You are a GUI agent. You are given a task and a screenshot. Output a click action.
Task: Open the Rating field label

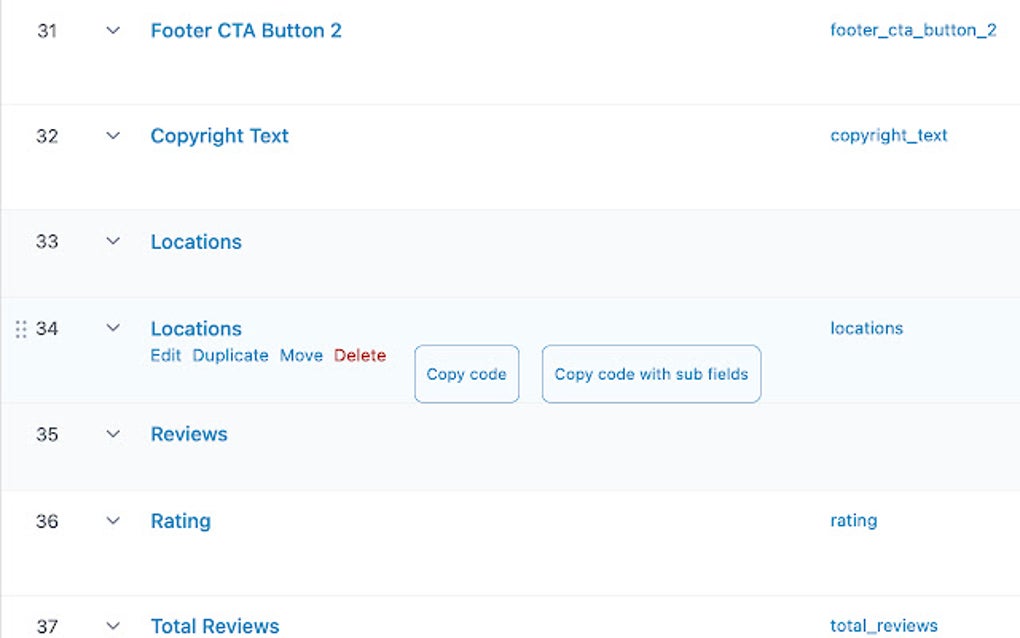coord(180,521)
